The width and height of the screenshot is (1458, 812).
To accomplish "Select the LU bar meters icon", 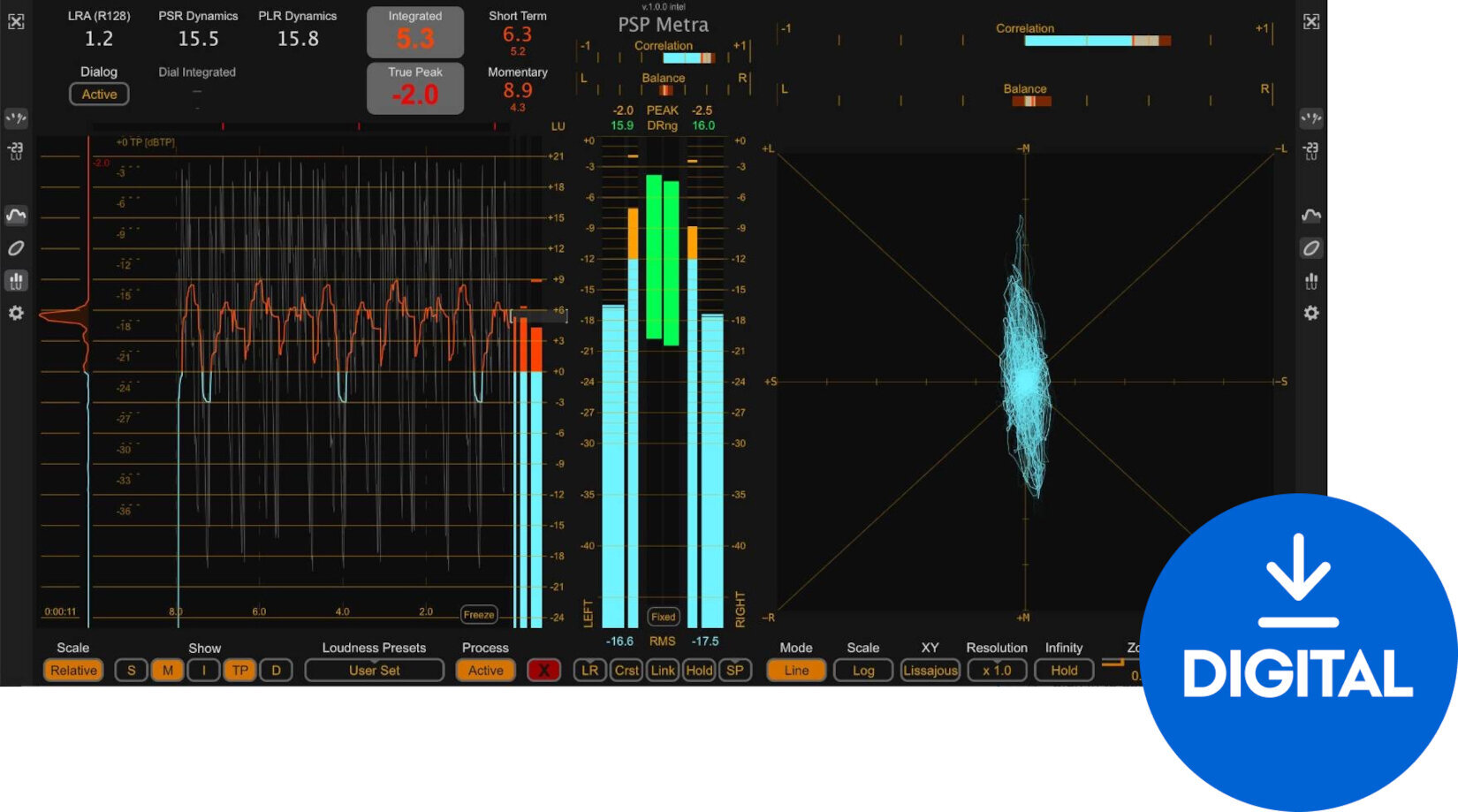I will pos(16,280).
